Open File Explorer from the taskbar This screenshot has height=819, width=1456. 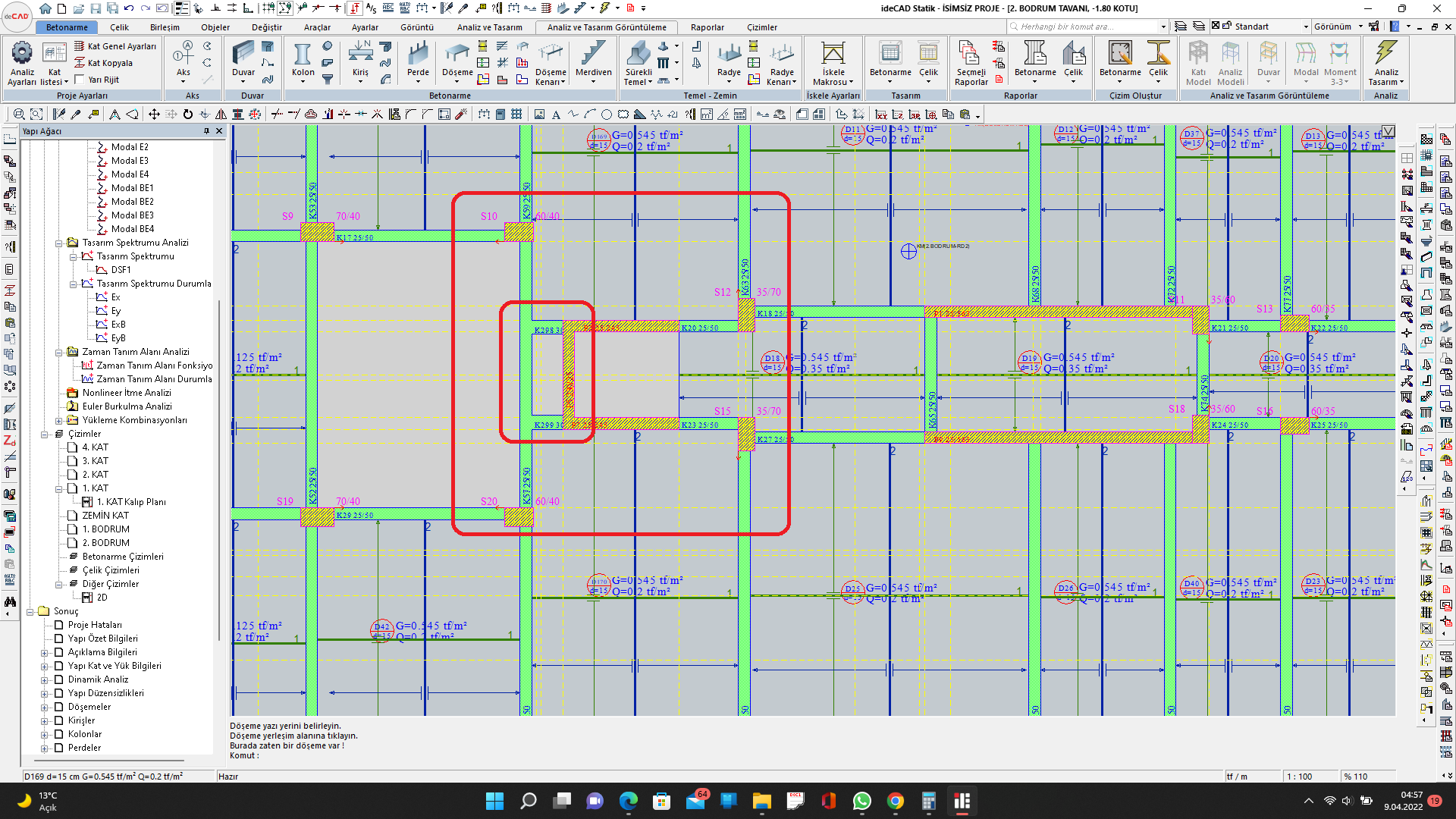click(x=761, y=801)
